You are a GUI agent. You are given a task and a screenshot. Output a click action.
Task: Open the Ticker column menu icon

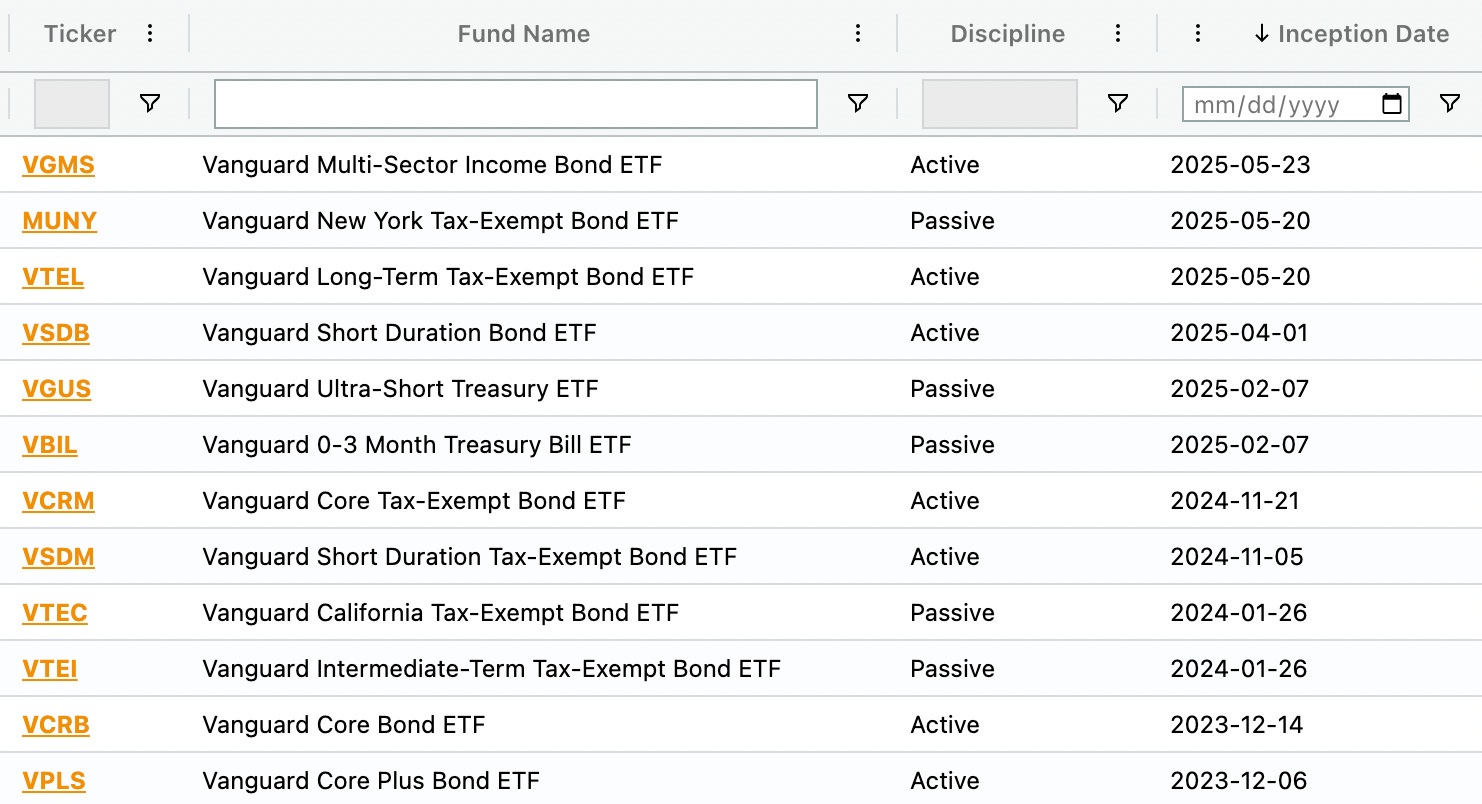click(x=150, y=34)
